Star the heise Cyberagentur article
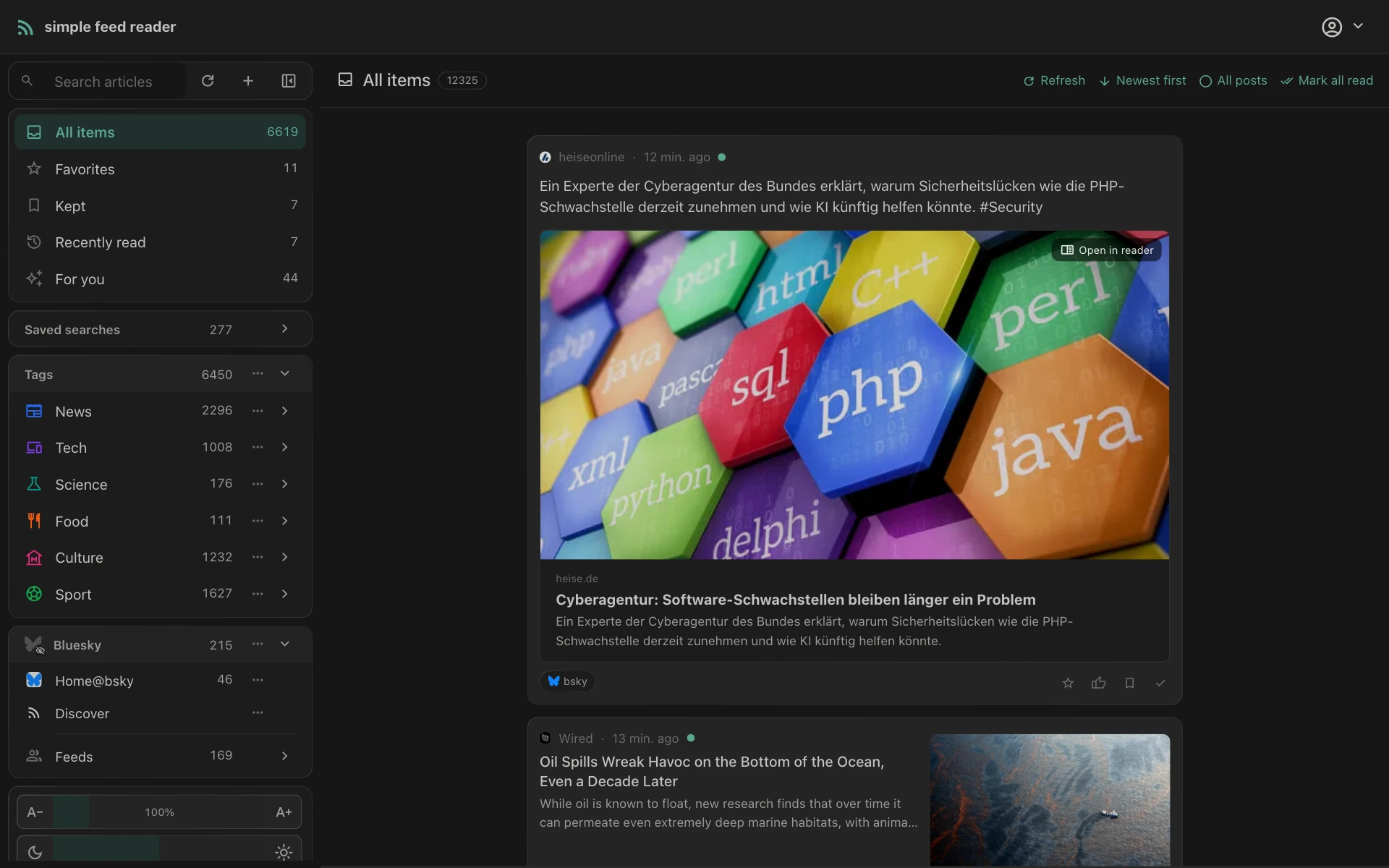 [1068, 683]
